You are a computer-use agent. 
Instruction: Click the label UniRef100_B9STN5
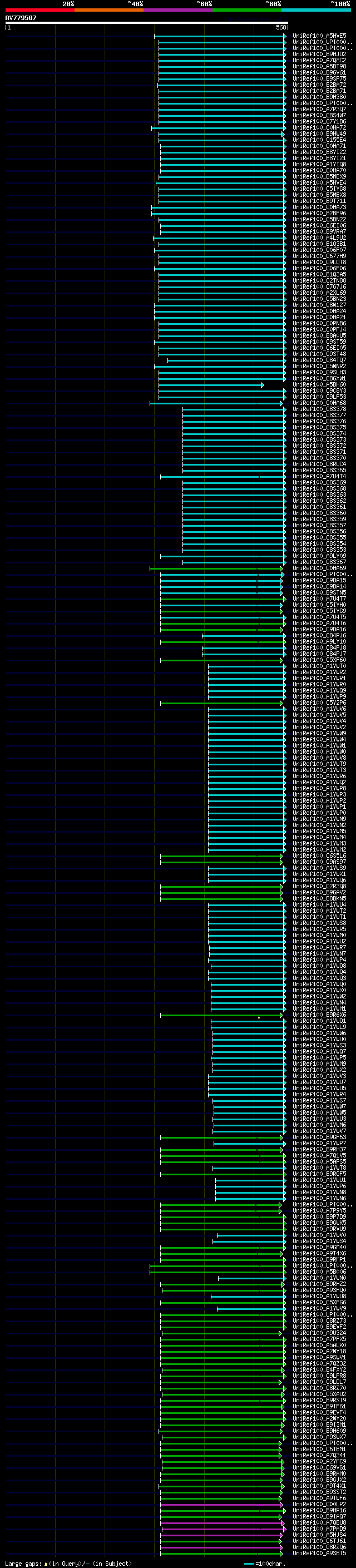(319, 593)
